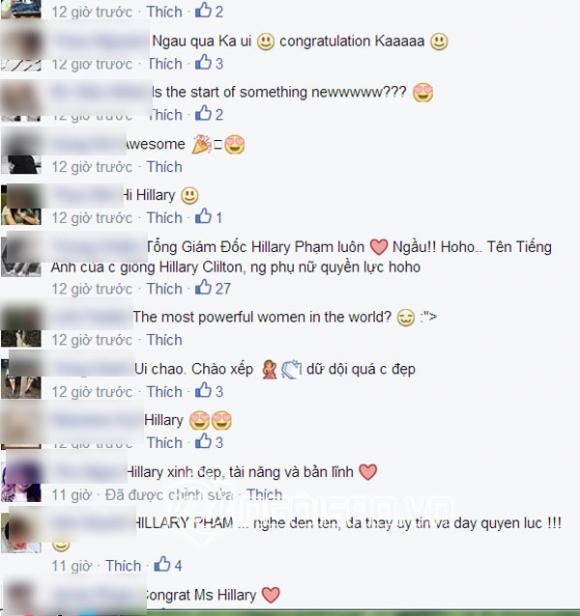The height and width of the screenshot is (616, 580).
Task: Click thumbs-up icon showing 4 likes
Action: [x=162, y=565]
